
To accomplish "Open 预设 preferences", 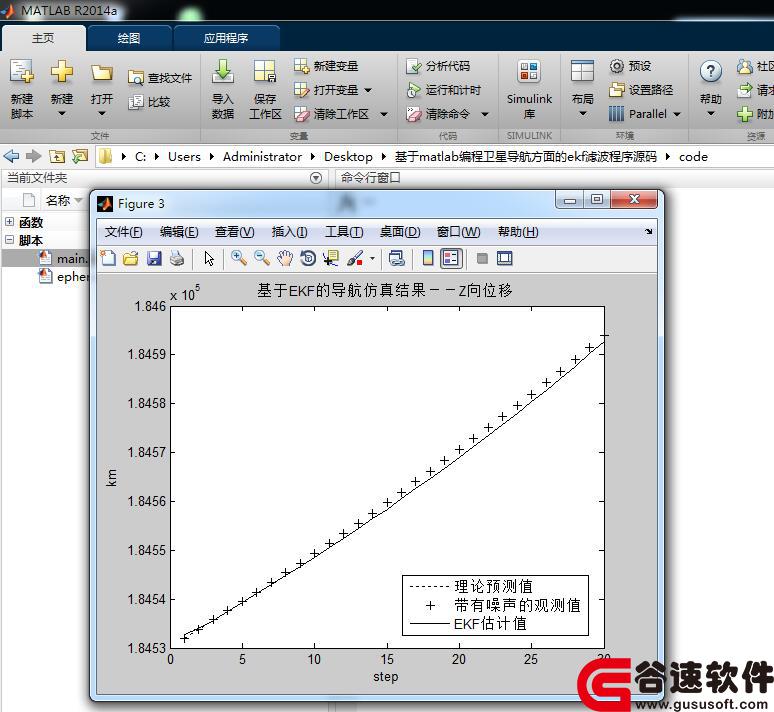I will (630, 66).
